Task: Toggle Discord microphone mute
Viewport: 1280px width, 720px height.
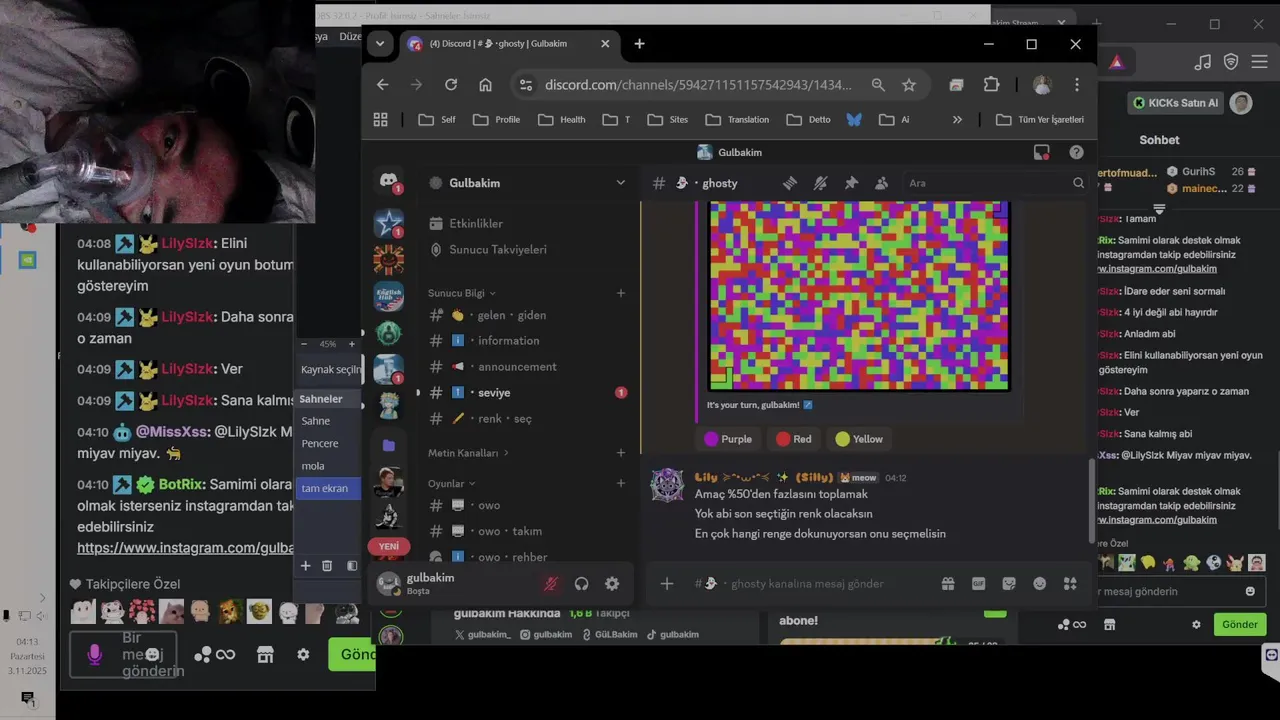Action: 550,584
